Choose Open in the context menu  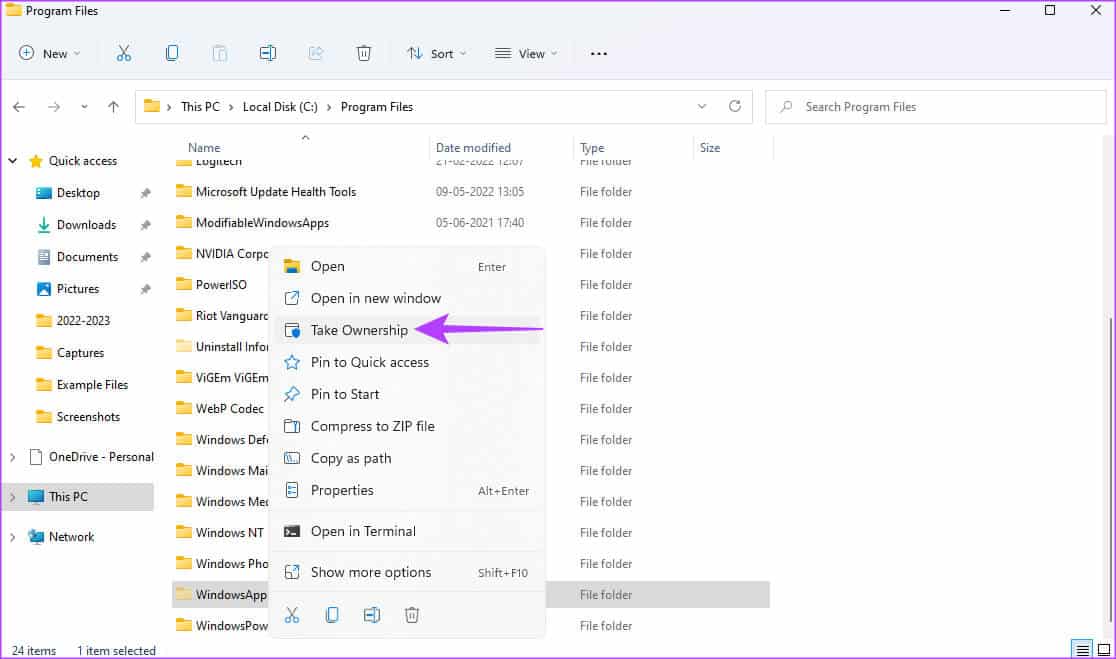[408, 266]
